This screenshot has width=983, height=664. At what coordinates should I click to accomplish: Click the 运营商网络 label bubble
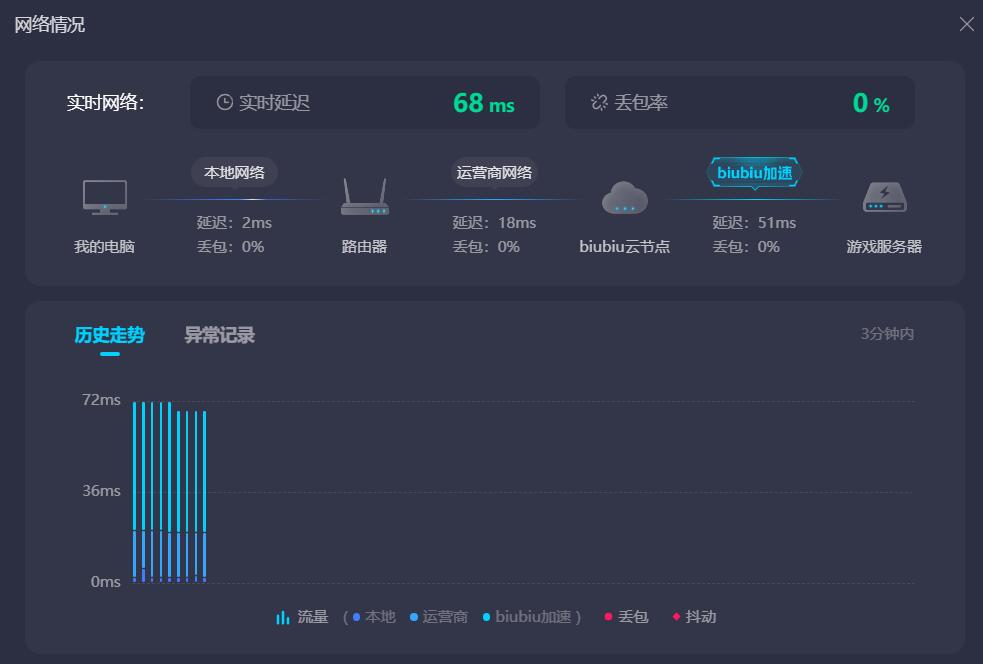(x=494, y=172)
